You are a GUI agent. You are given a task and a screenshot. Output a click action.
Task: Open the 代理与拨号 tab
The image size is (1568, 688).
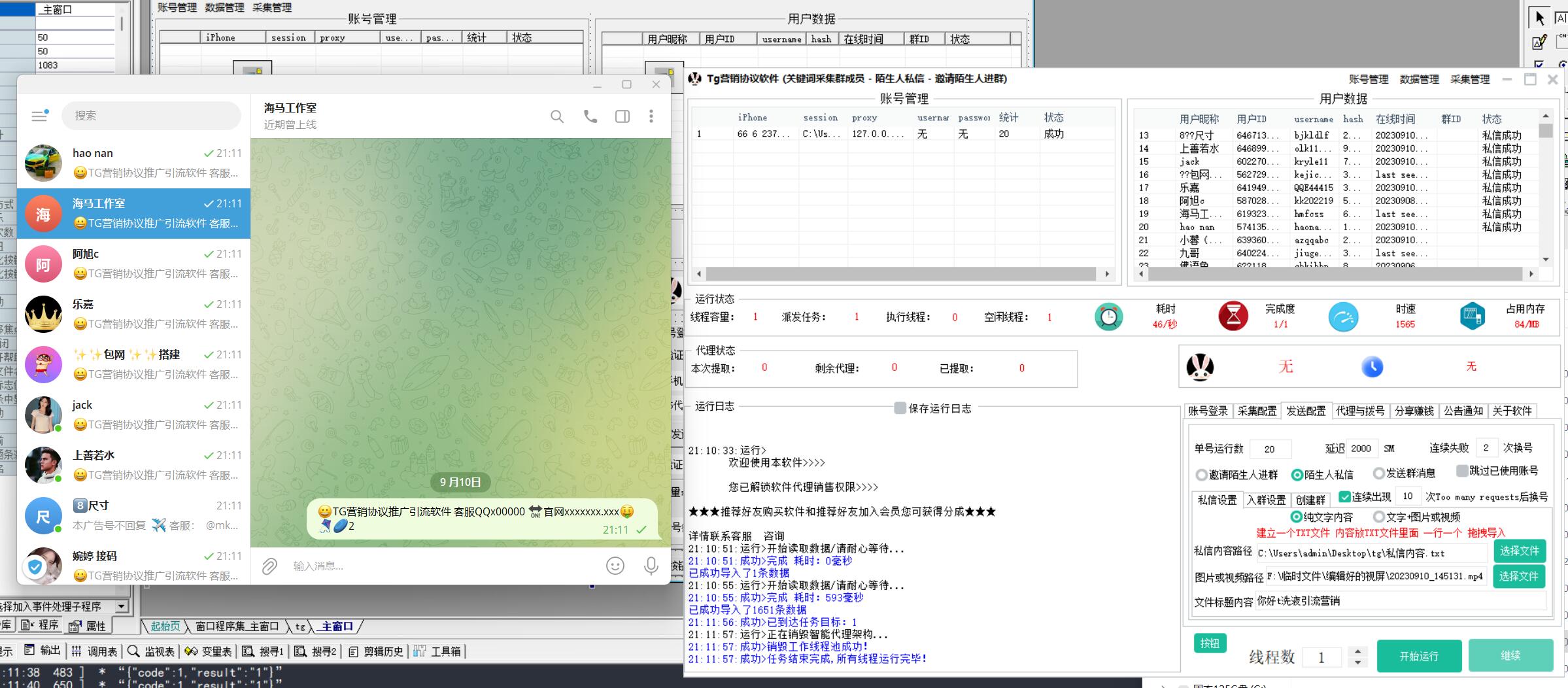(1359, 411)
